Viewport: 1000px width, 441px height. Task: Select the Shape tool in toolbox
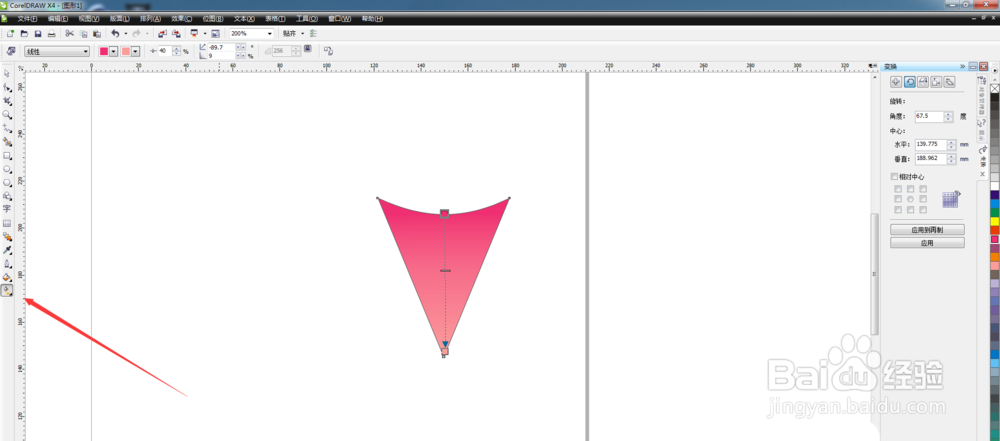7,87
